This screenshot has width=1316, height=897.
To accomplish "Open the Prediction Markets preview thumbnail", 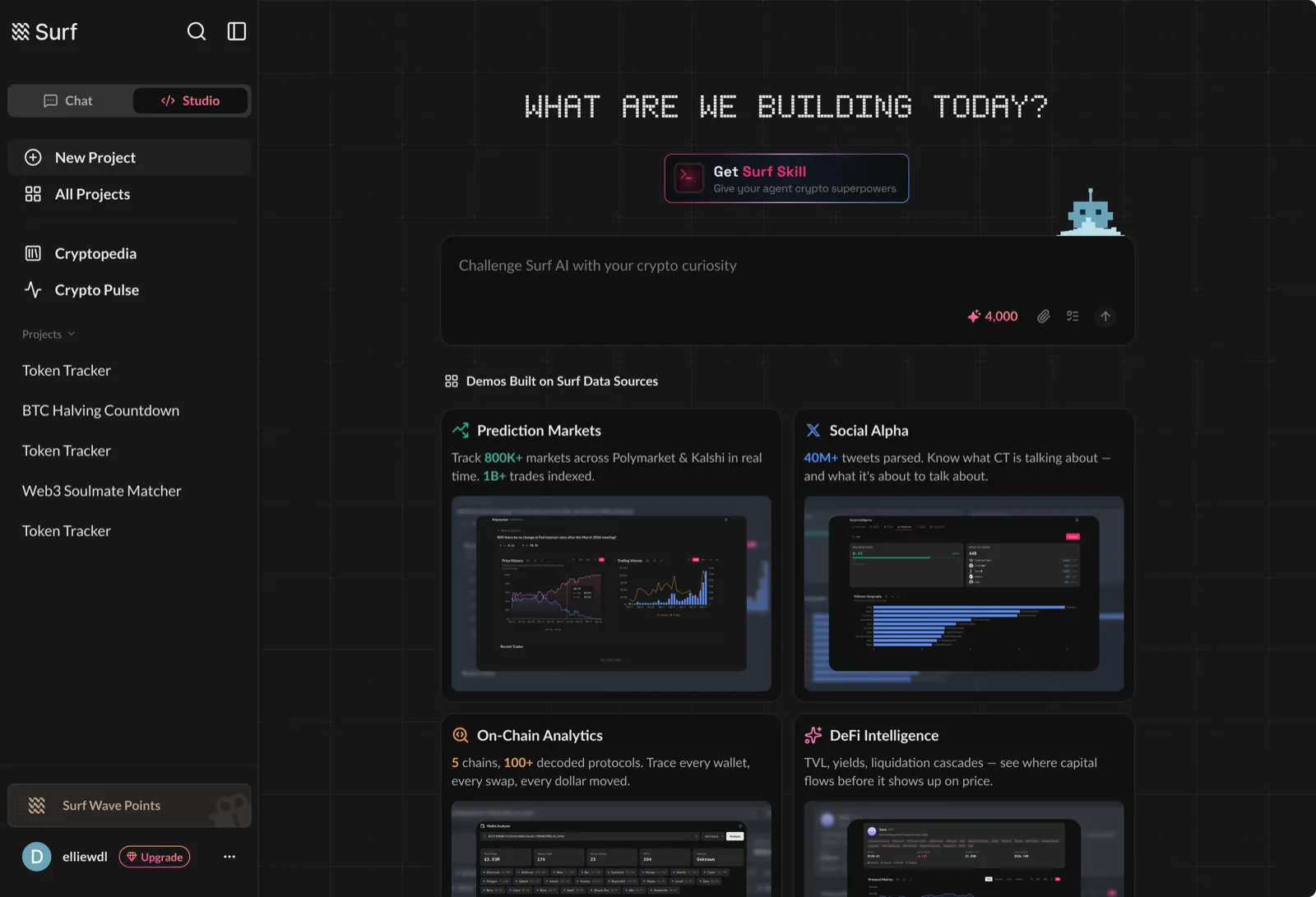I will [x=611, y=594].
